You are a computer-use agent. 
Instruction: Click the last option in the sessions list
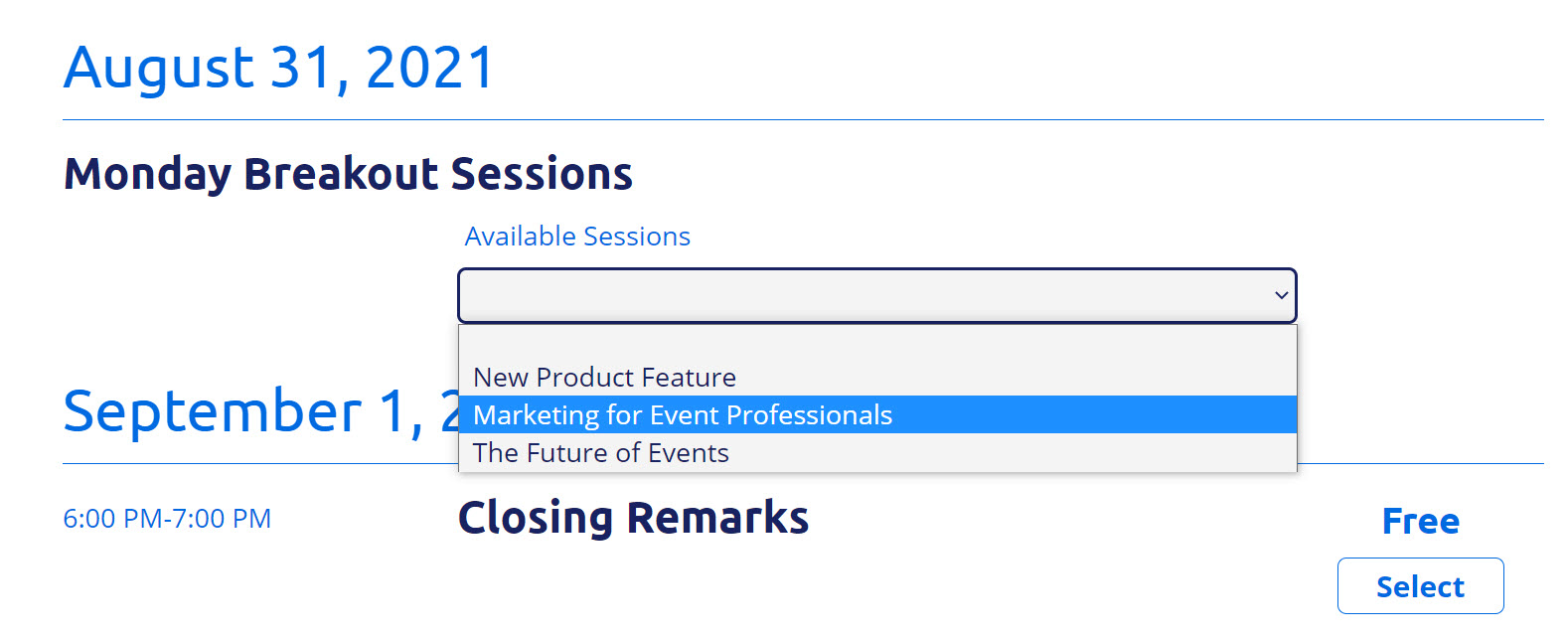tap(600, 452)
